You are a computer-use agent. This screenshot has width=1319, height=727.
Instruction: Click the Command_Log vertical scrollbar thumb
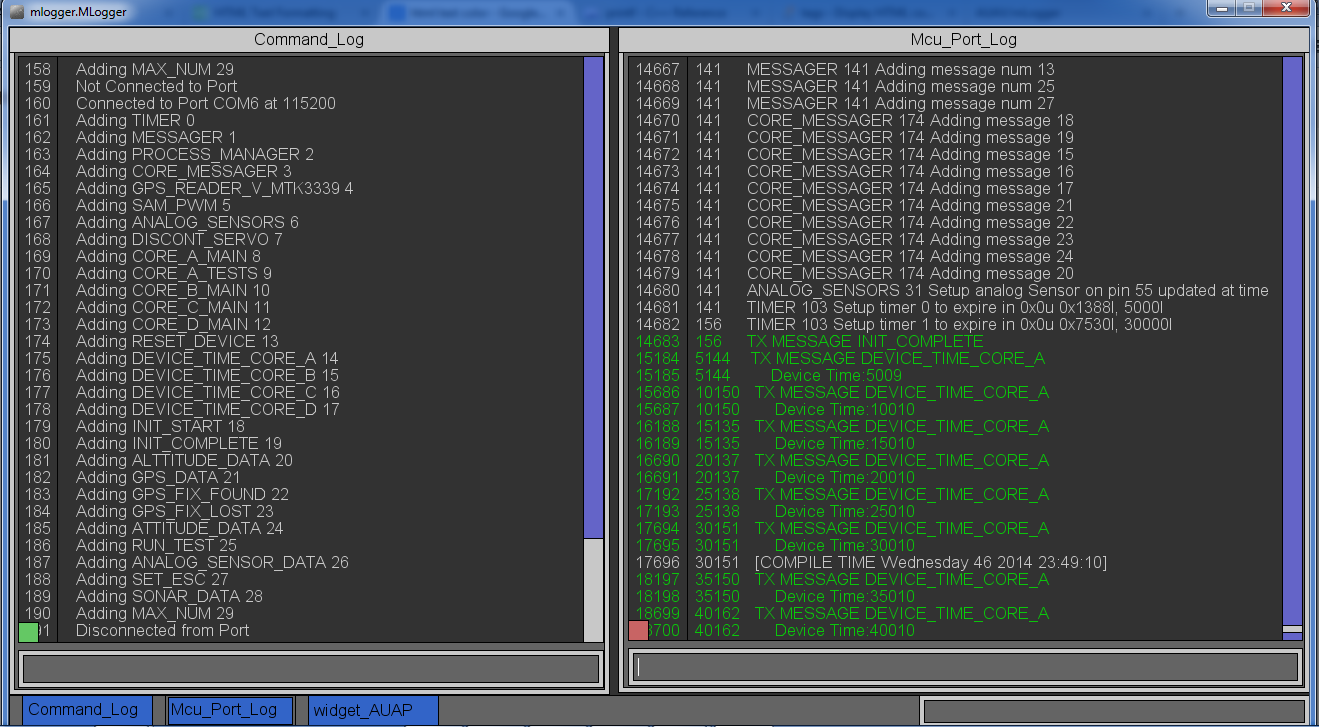coord(593,297)
